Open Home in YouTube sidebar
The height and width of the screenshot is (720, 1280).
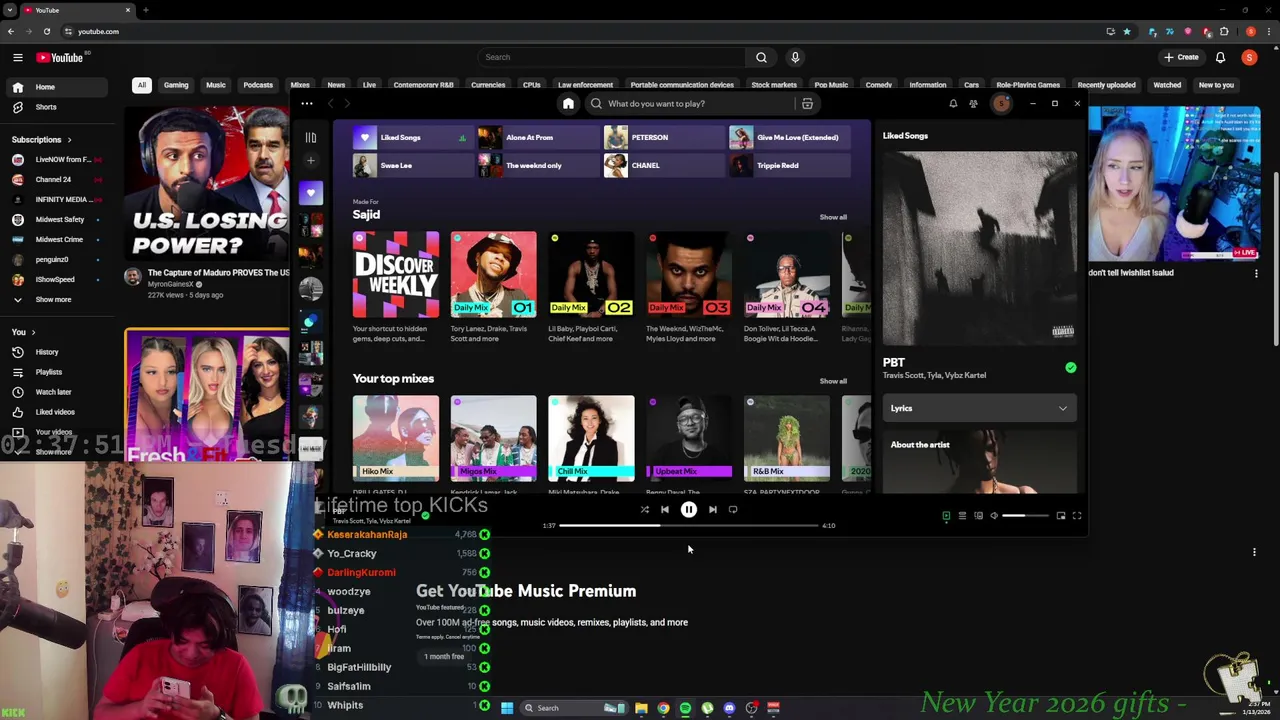click(57, 87)
